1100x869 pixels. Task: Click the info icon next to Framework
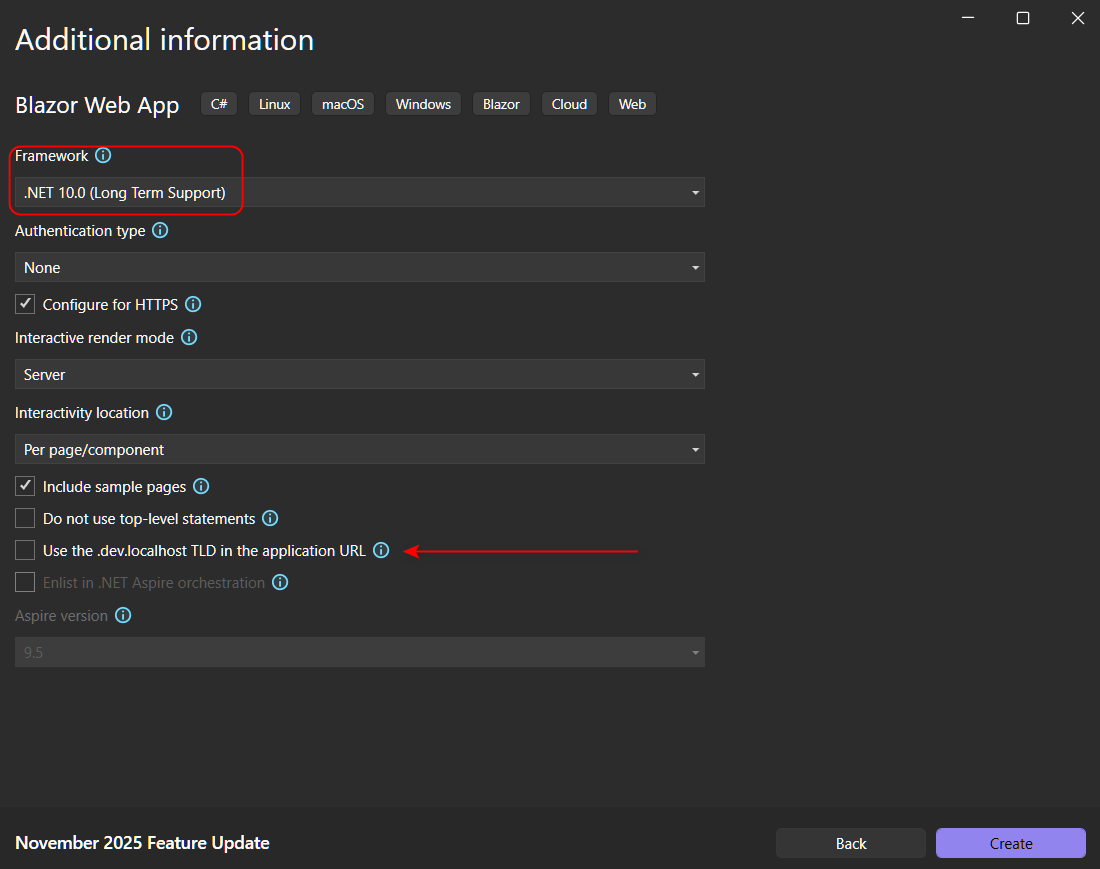click(103, 156)
